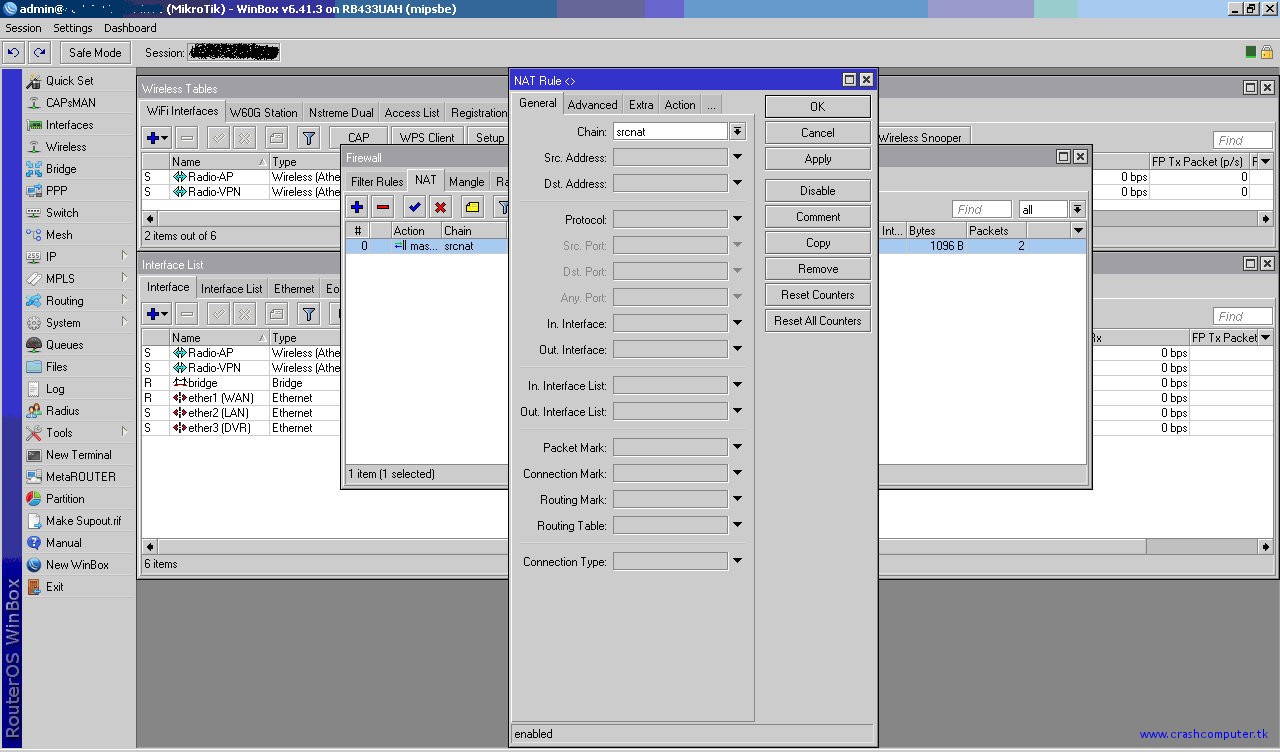Click Exit in sidebar
The width and height of the screenshot is (1280, 752).
click(54, 587)
